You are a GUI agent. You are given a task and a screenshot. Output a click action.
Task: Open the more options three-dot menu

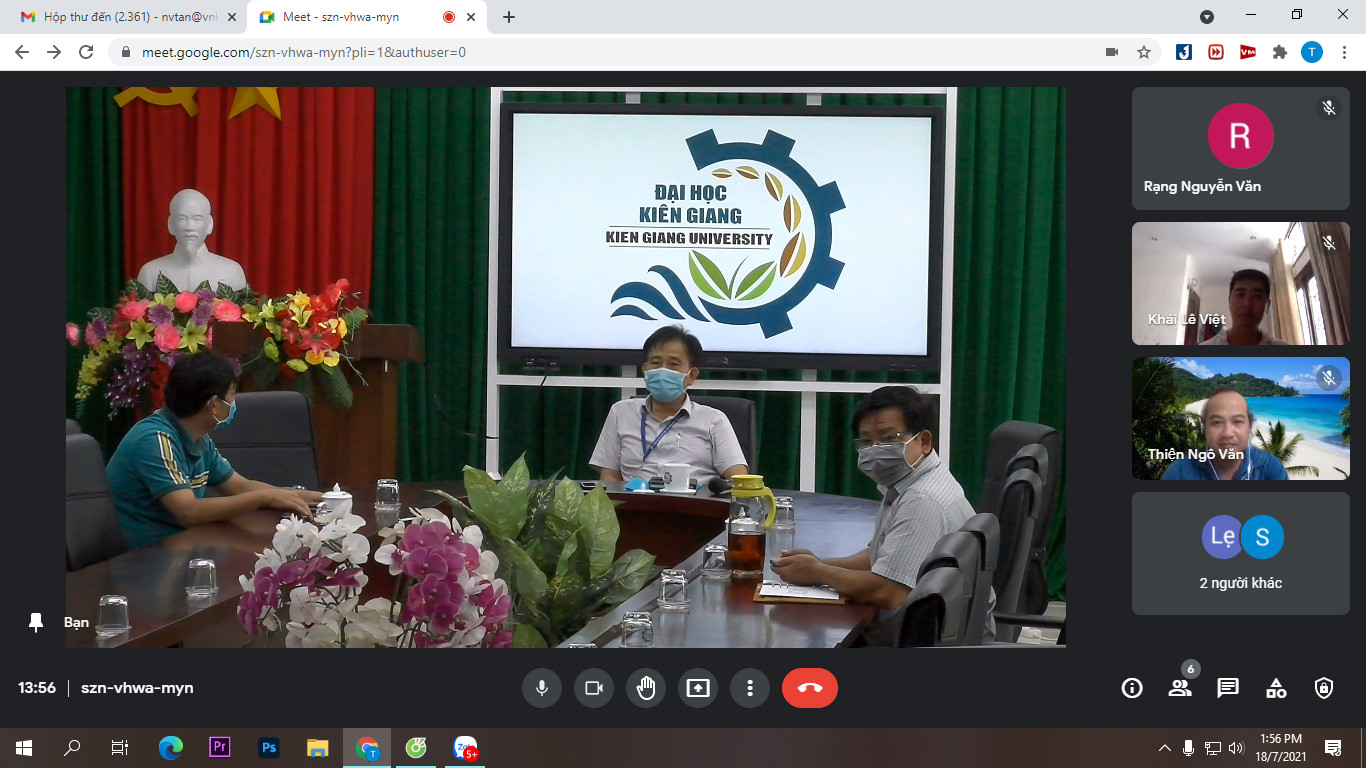[x=750, y=688]
